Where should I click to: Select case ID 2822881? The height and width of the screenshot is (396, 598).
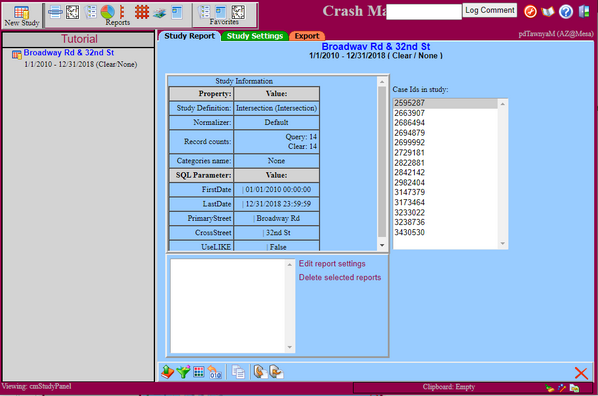click(445, 163)
